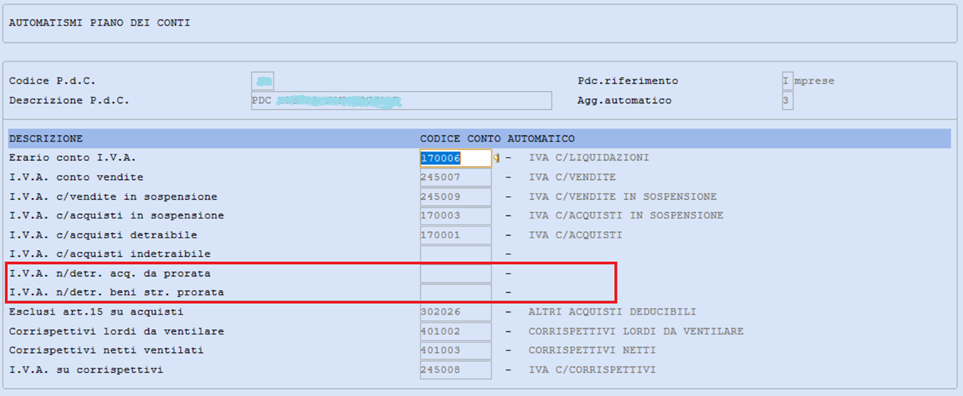Click the I.V.A. su corrispettivi field 245008

(456, 370)
